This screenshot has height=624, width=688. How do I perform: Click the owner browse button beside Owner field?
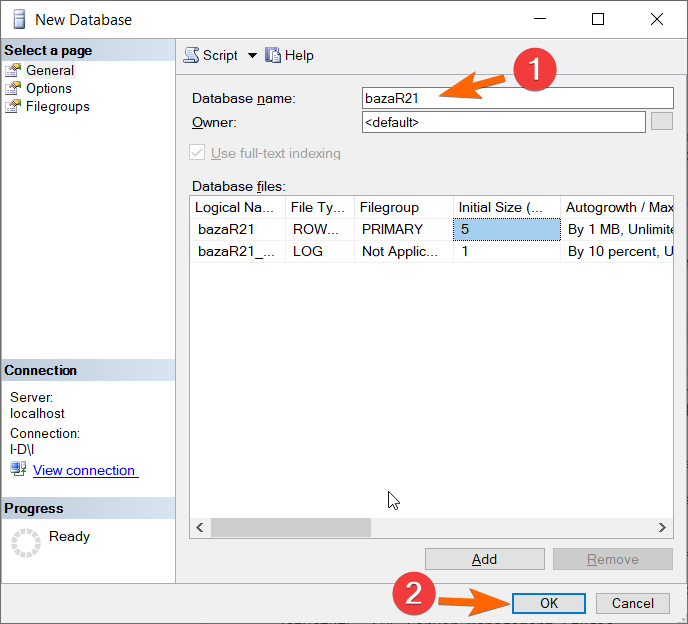click(x=662, y=122)
